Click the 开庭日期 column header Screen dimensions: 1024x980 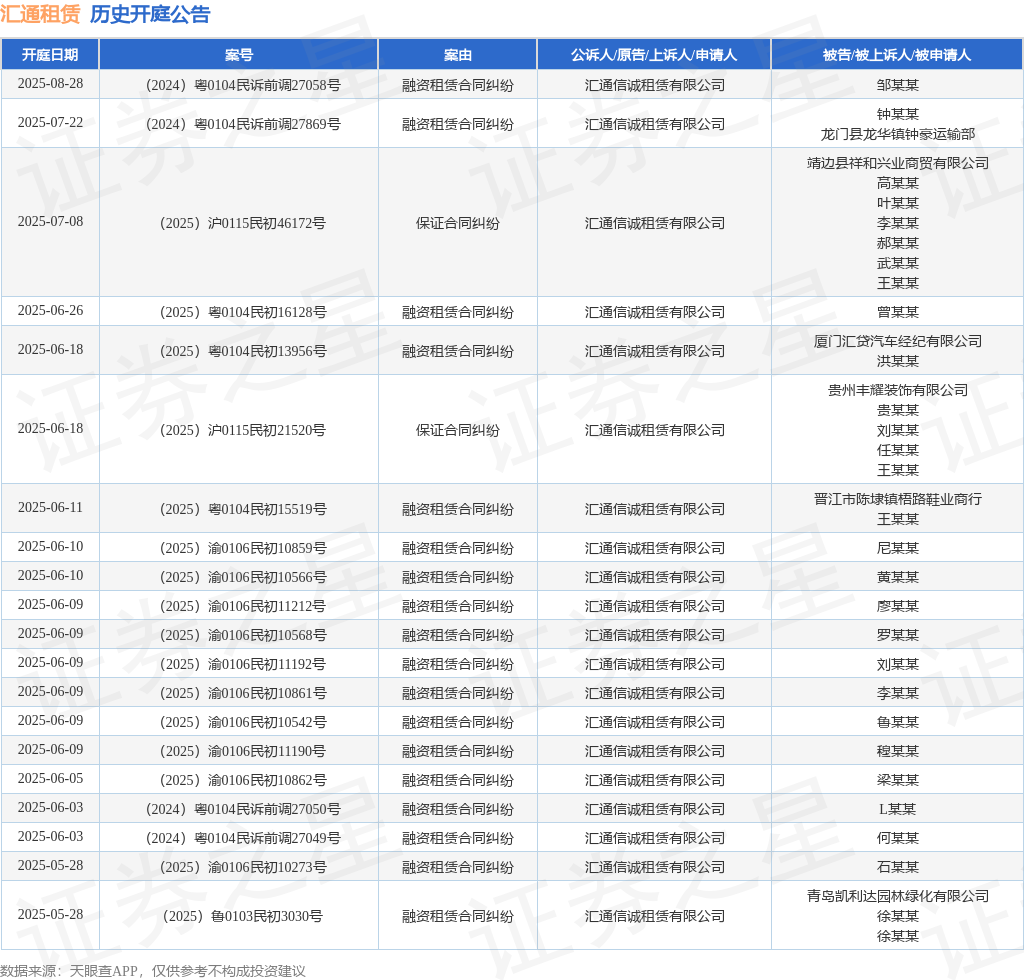[50, 55]
